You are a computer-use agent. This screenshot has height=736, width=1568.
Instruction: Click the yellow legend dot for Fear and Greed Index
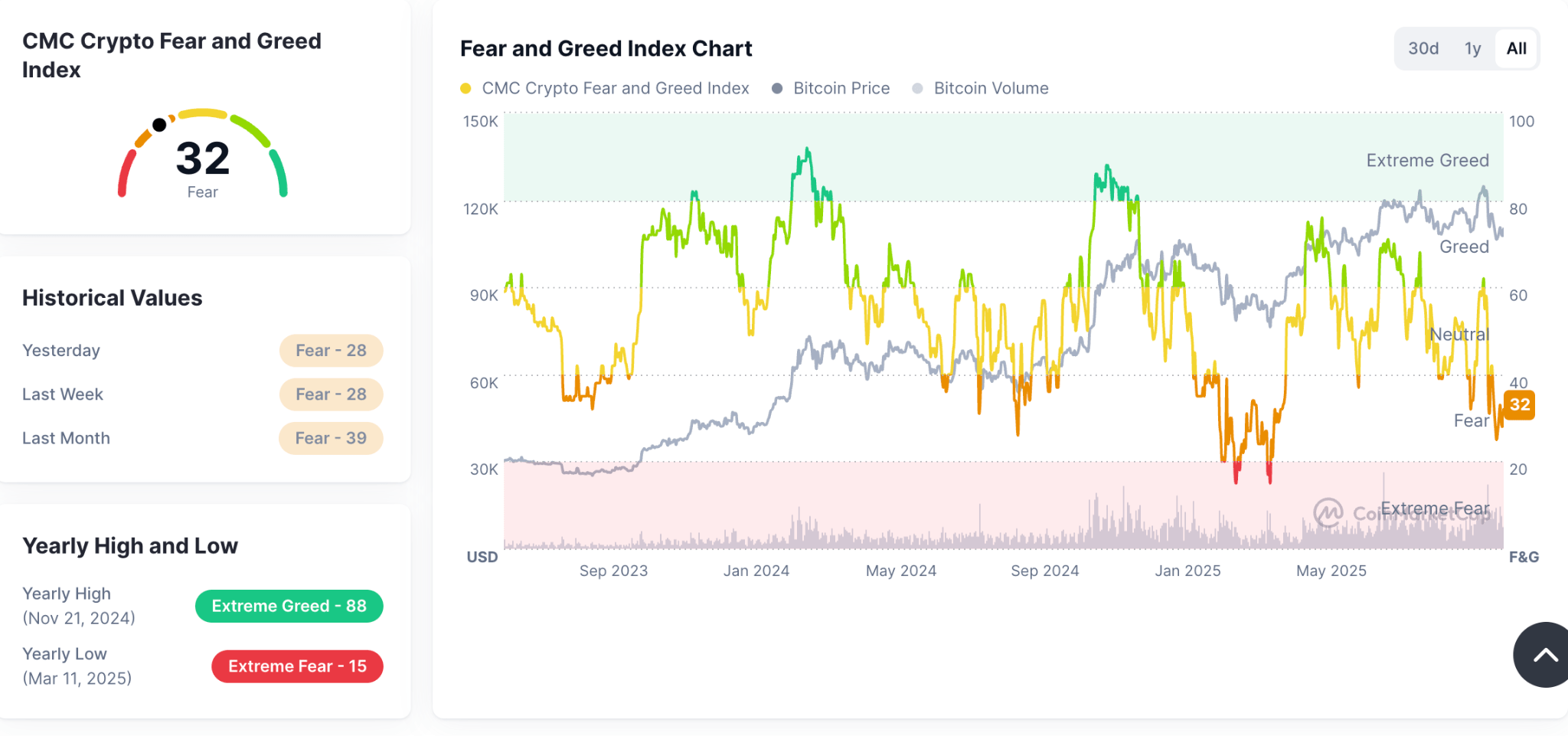tap(466, 88)
